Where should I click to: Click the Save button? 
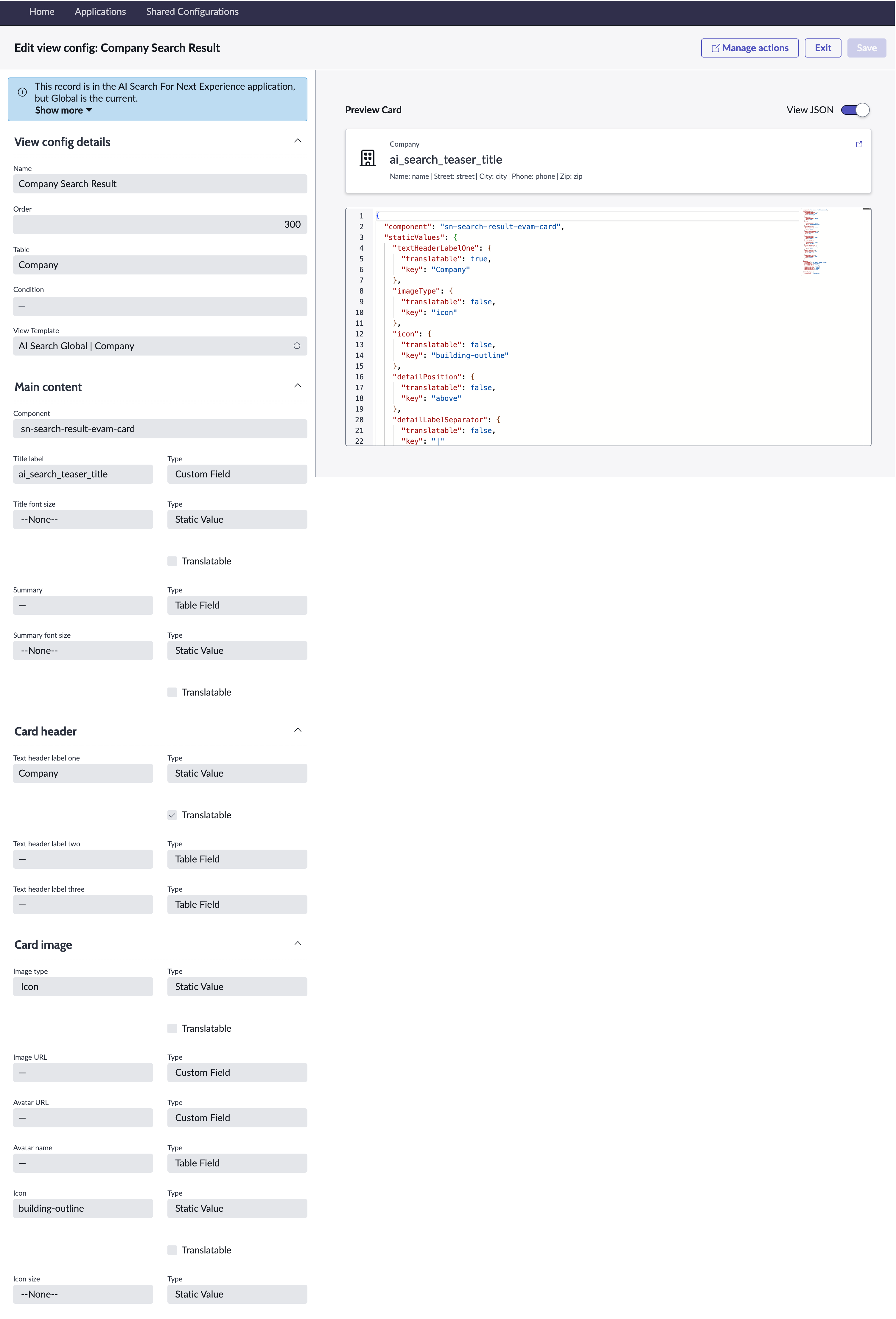coord(867,48)
